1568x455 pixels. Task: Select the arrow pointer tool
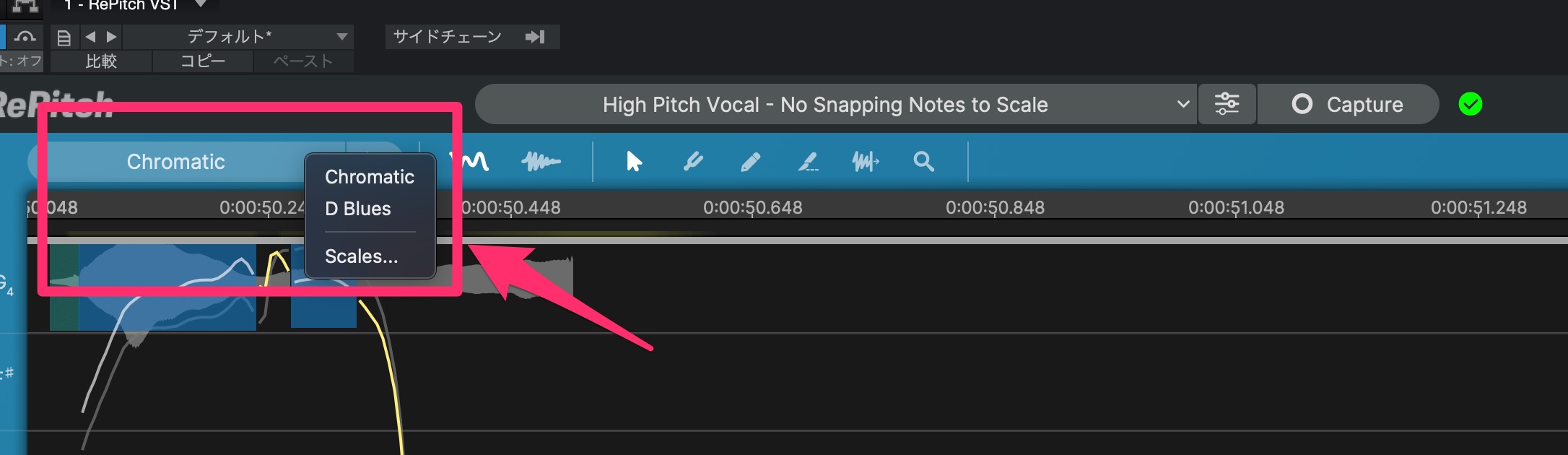pos(634,162)
